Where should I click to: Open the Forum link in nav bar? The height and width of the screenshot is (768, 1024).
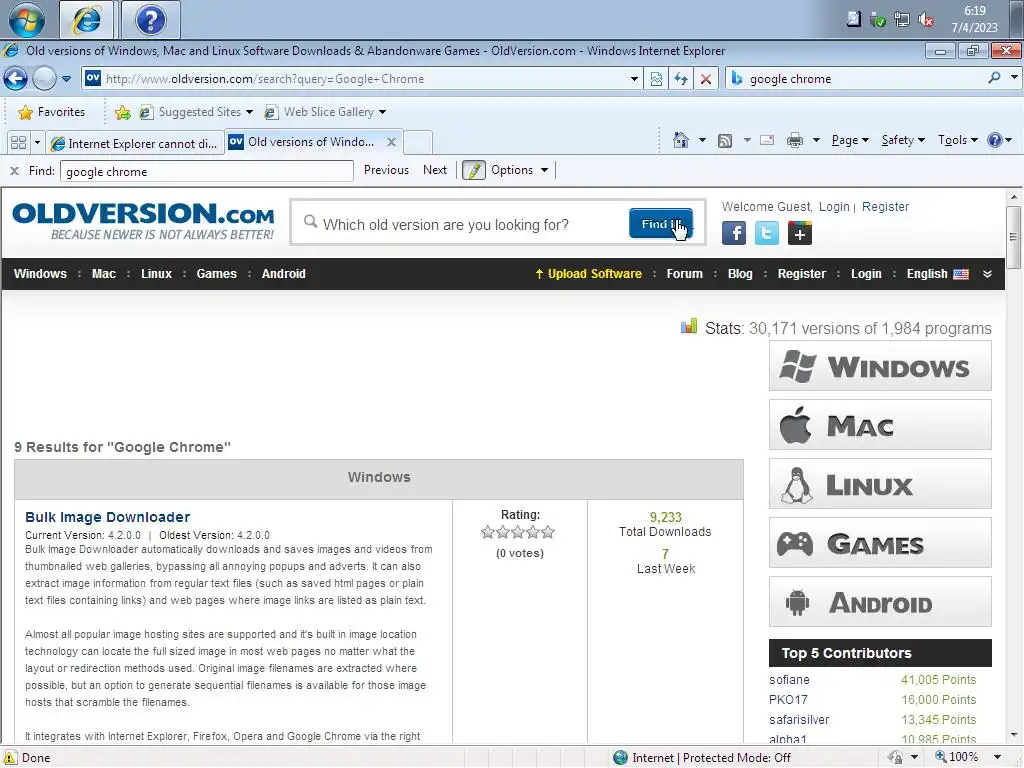pyautogui.click(x=684, y=274)
